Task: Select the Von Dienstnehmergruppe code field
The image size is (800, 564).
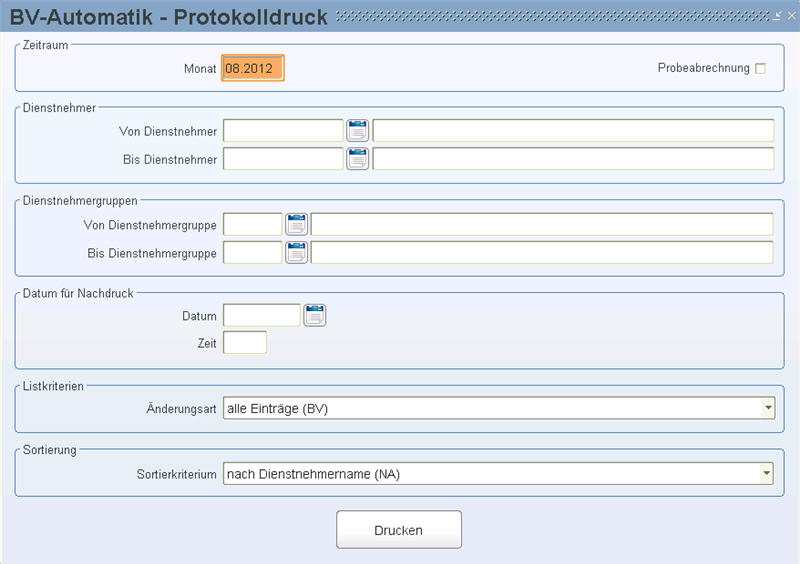Action: [253, 225]
